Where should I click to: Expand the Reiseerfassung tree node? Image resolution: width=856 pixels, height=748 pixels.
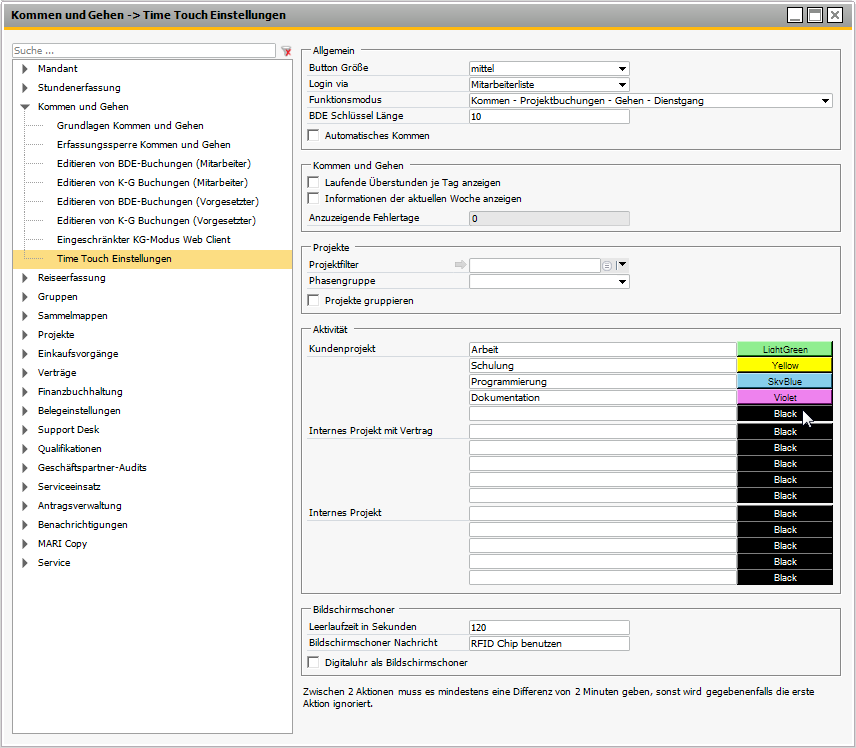pyautogui.click(x=24, y=278)
